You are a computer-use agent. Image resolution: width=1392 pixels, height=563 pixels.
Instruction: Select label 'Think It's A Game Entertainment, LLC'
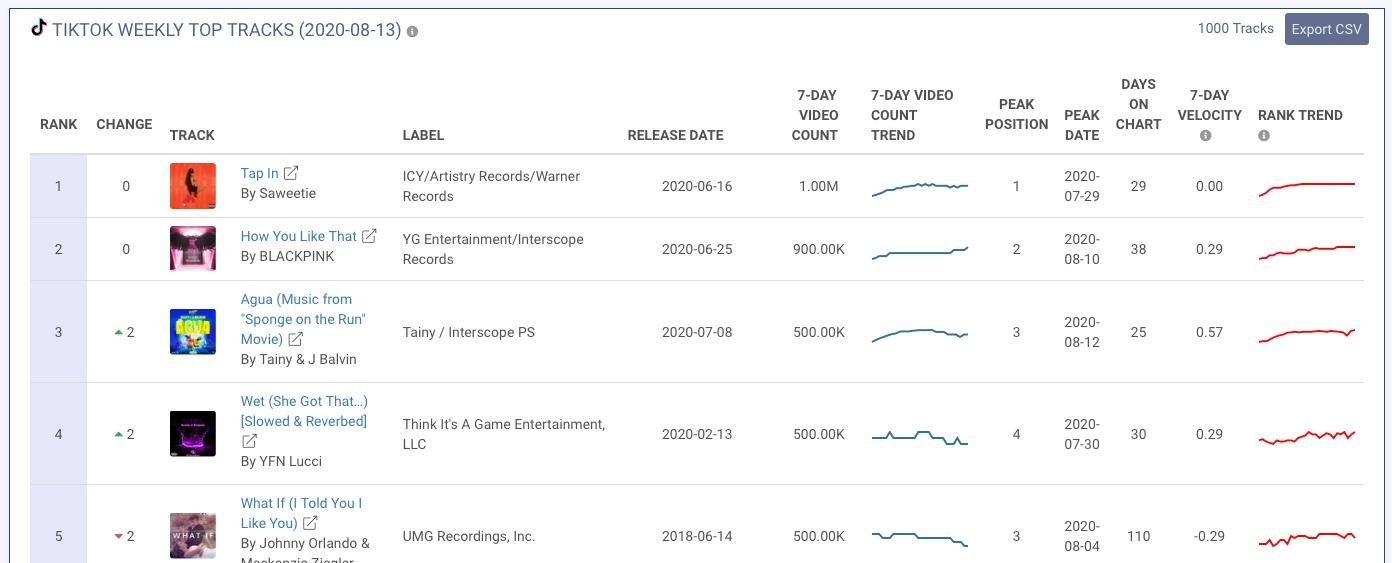pyautogui.click(x=504, y=434)
